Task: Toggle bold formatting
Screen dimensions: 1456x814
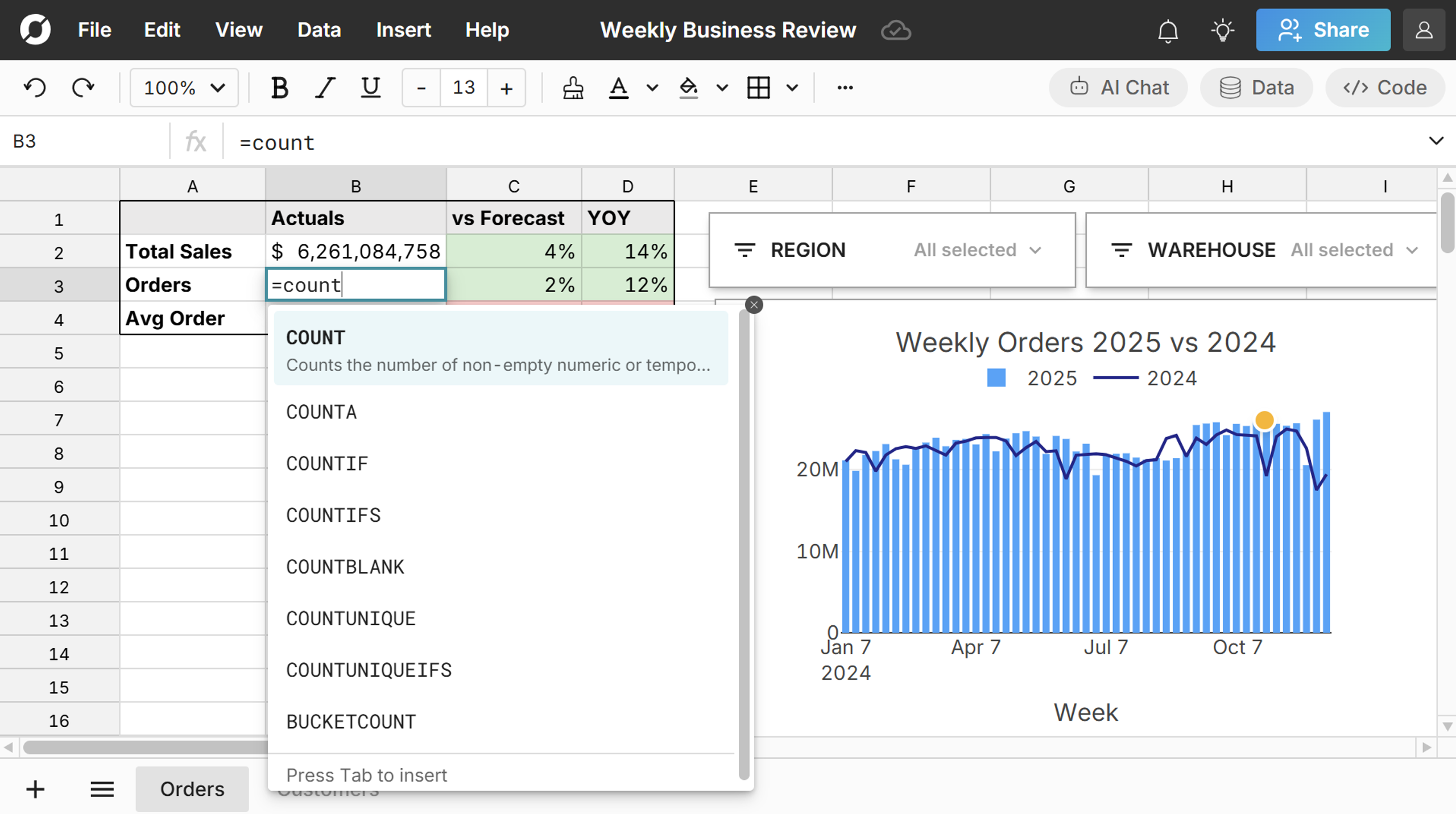Action: pos(279,88)
